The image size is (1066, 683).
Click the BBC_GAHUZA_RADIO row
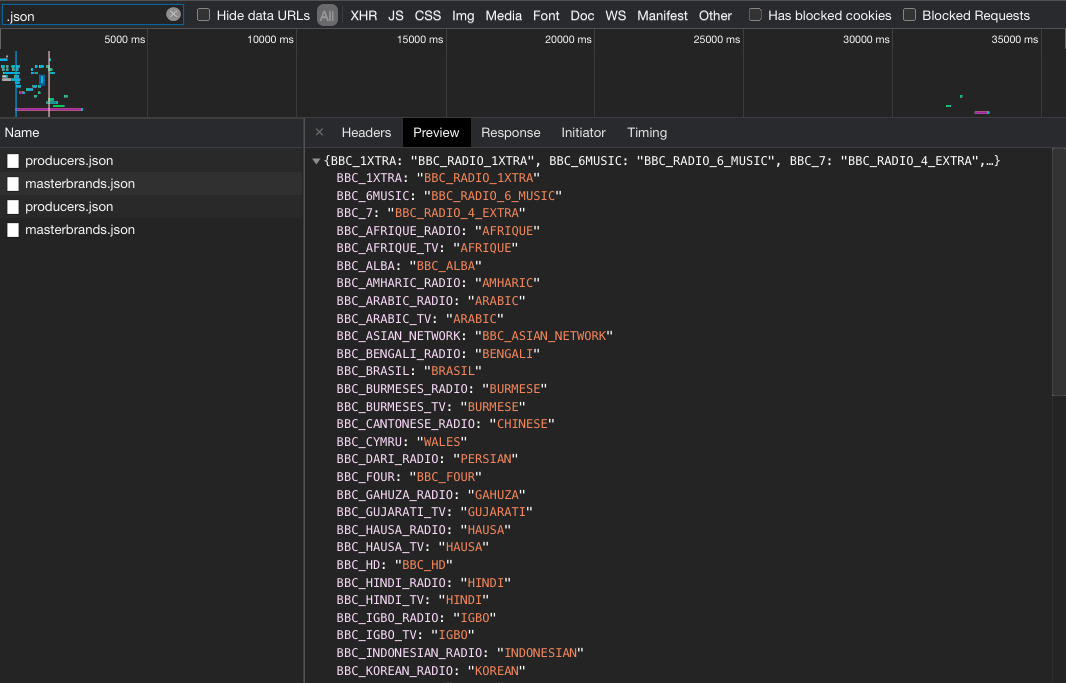point(431,495)
